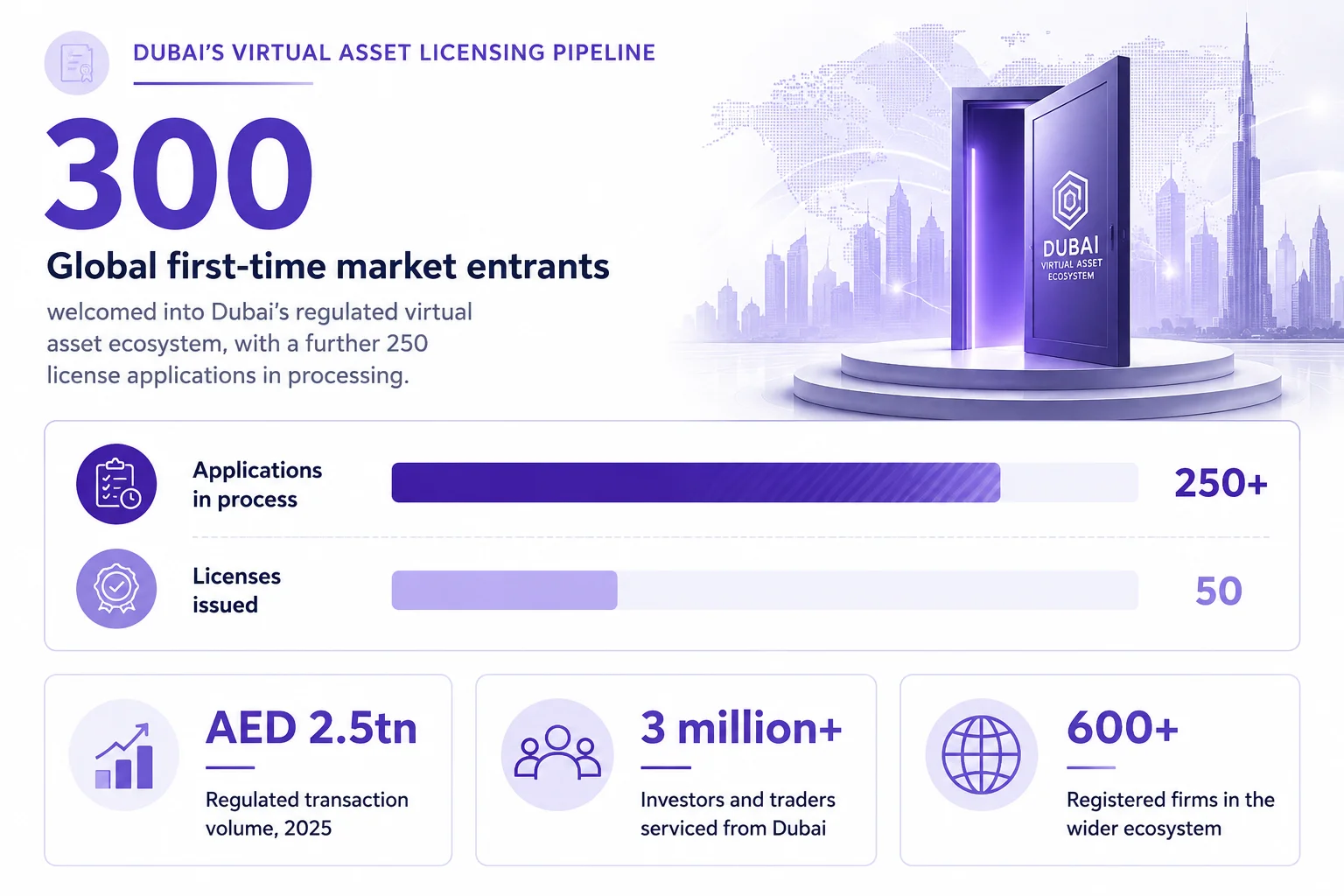The height and width of the screenshot is (896, 1344).
Task: Select the paragraph starting "welcomed into Dubai's regulated"
Action: point(260,343)
